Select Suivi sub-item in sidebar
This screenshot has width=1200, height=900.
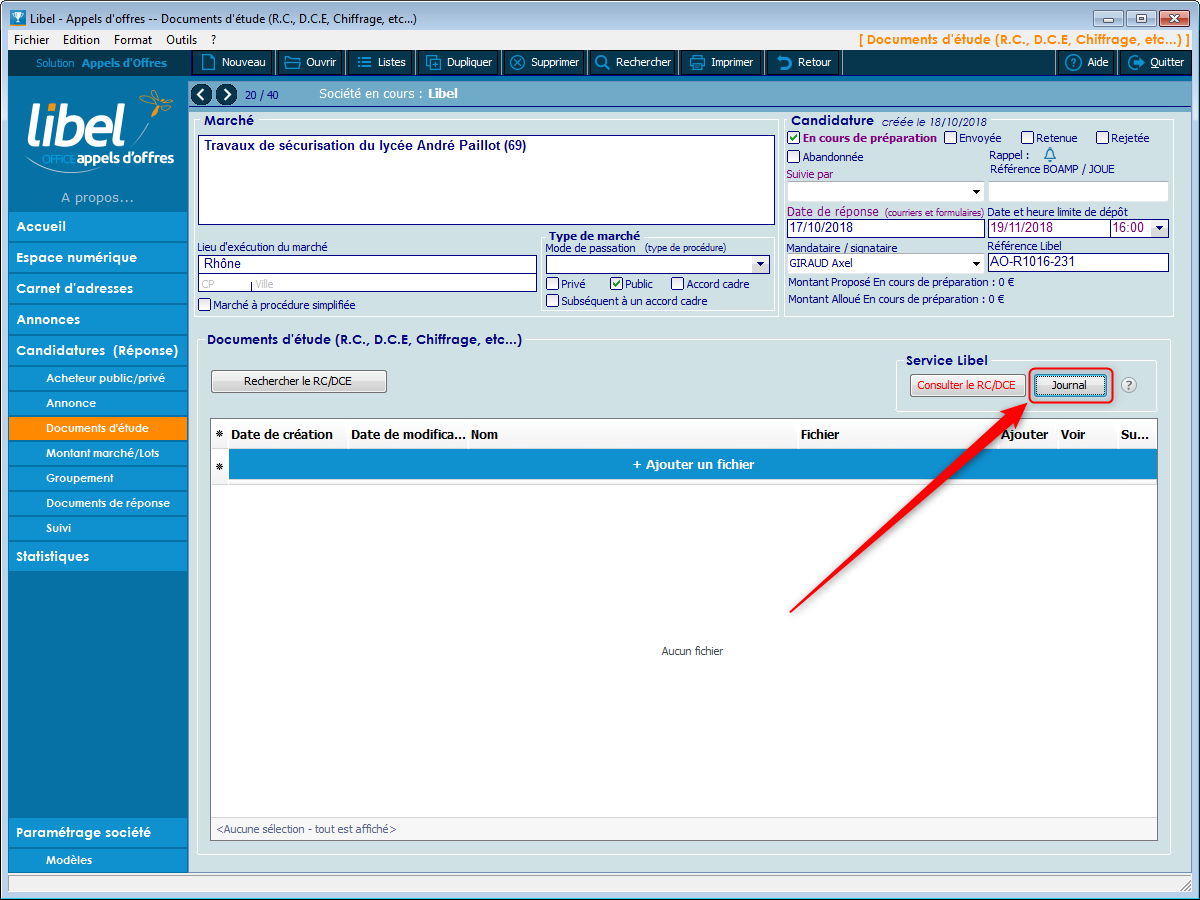(98, 528)
